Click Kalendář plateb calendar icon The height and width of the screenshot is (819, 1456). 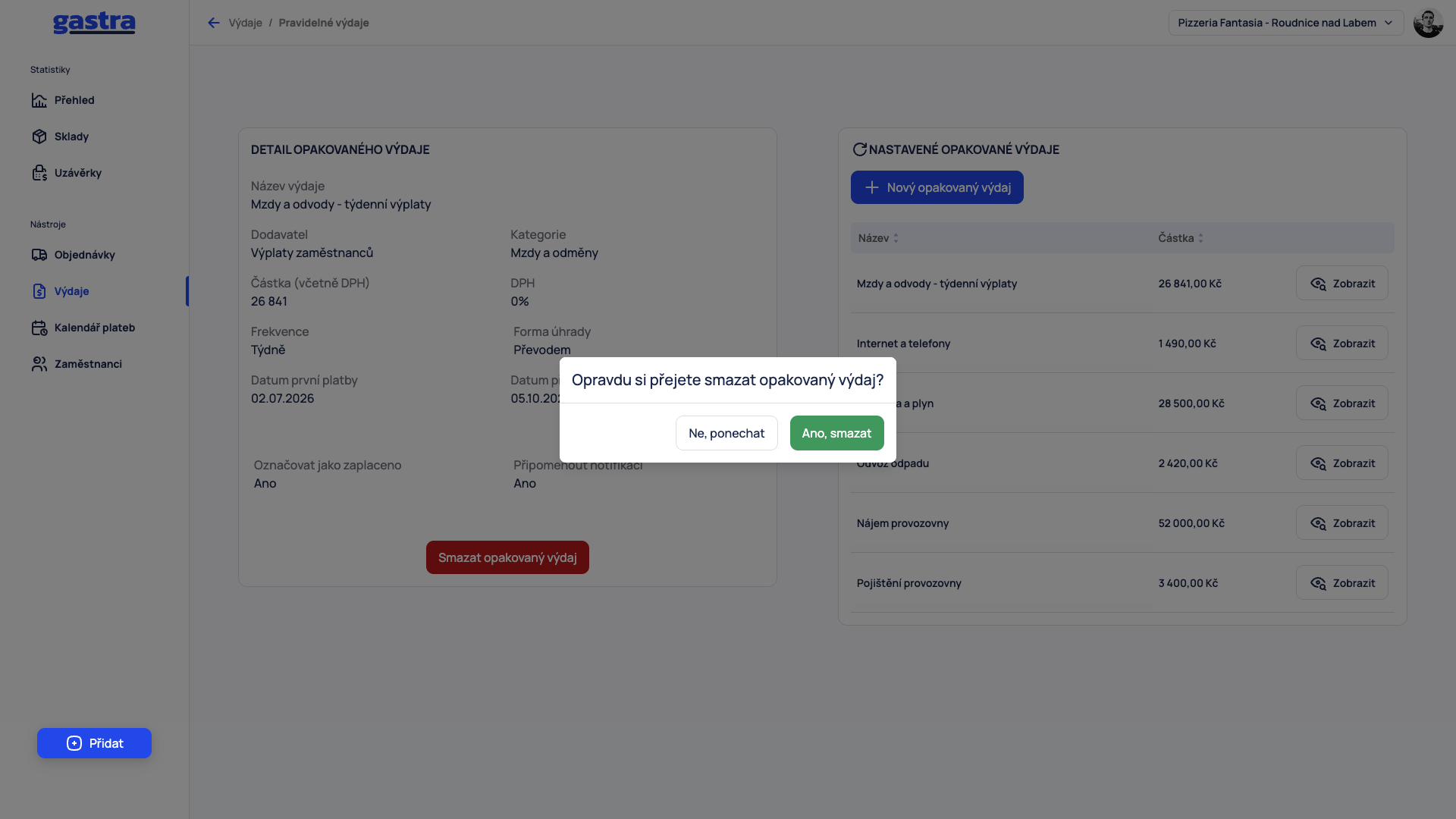click(x=39, y=328)
